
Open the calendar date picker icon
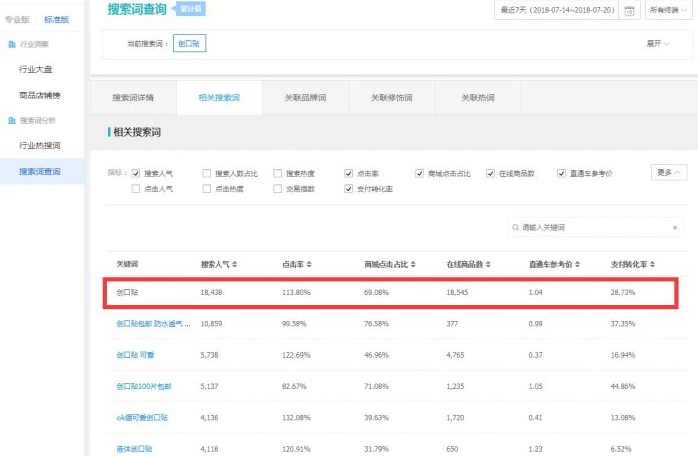point(629,11)
